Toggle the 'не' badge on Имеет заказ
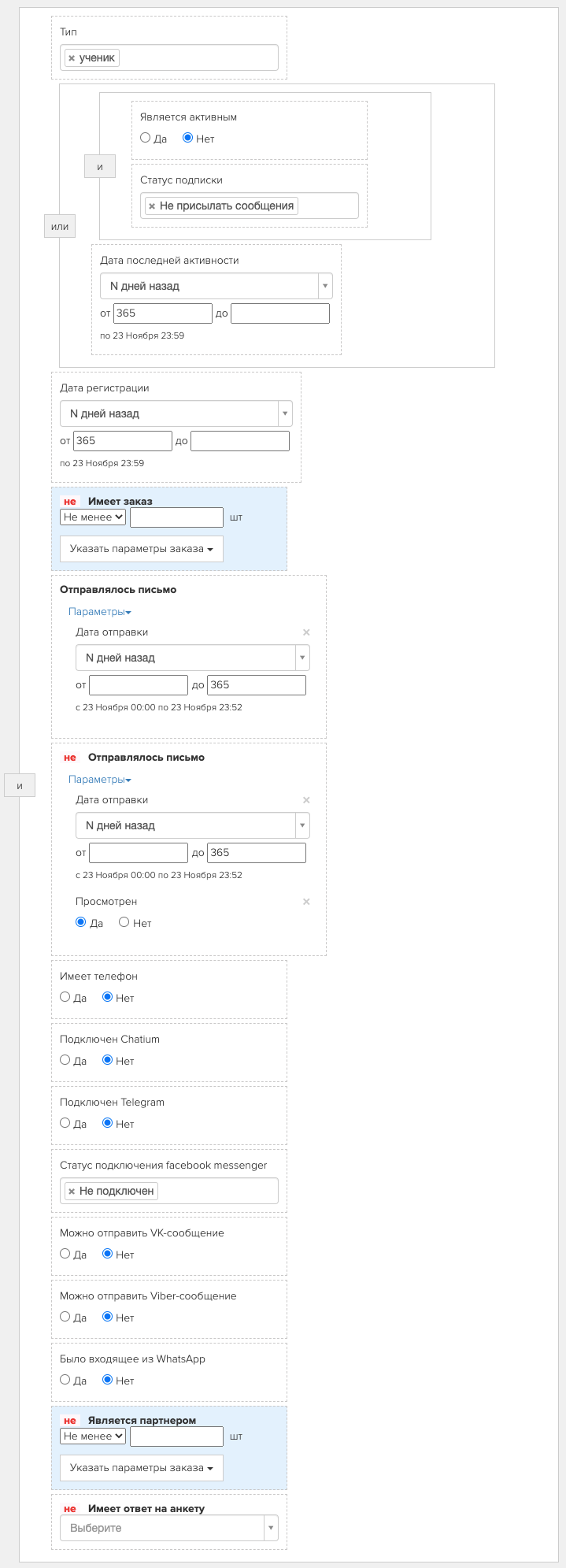Screen dimensions: 566x1568 (70, 502)
